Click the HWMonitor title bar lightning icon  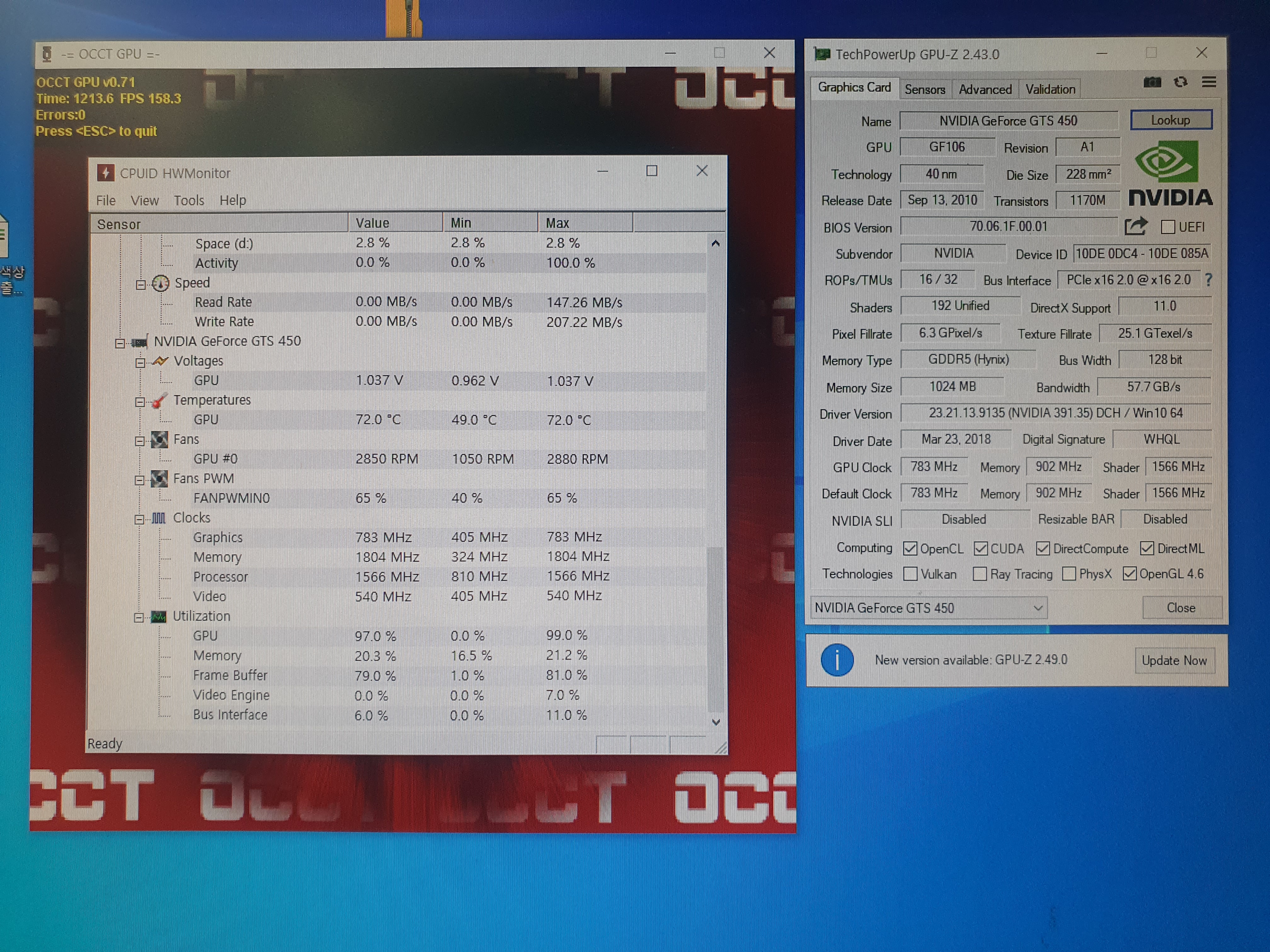[x=105, y=173]
